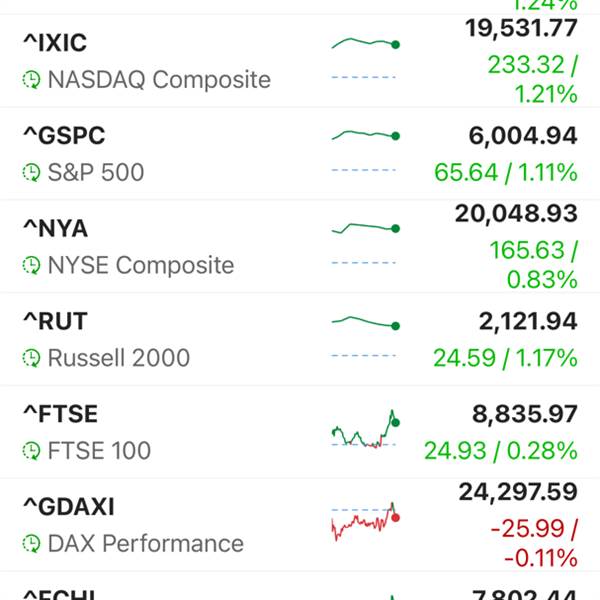Image resolution: width=600 pixels, height=600 pixels.
Task: Toggle the 24.59 / 1.17% change display
Action: tap(505, 358)
